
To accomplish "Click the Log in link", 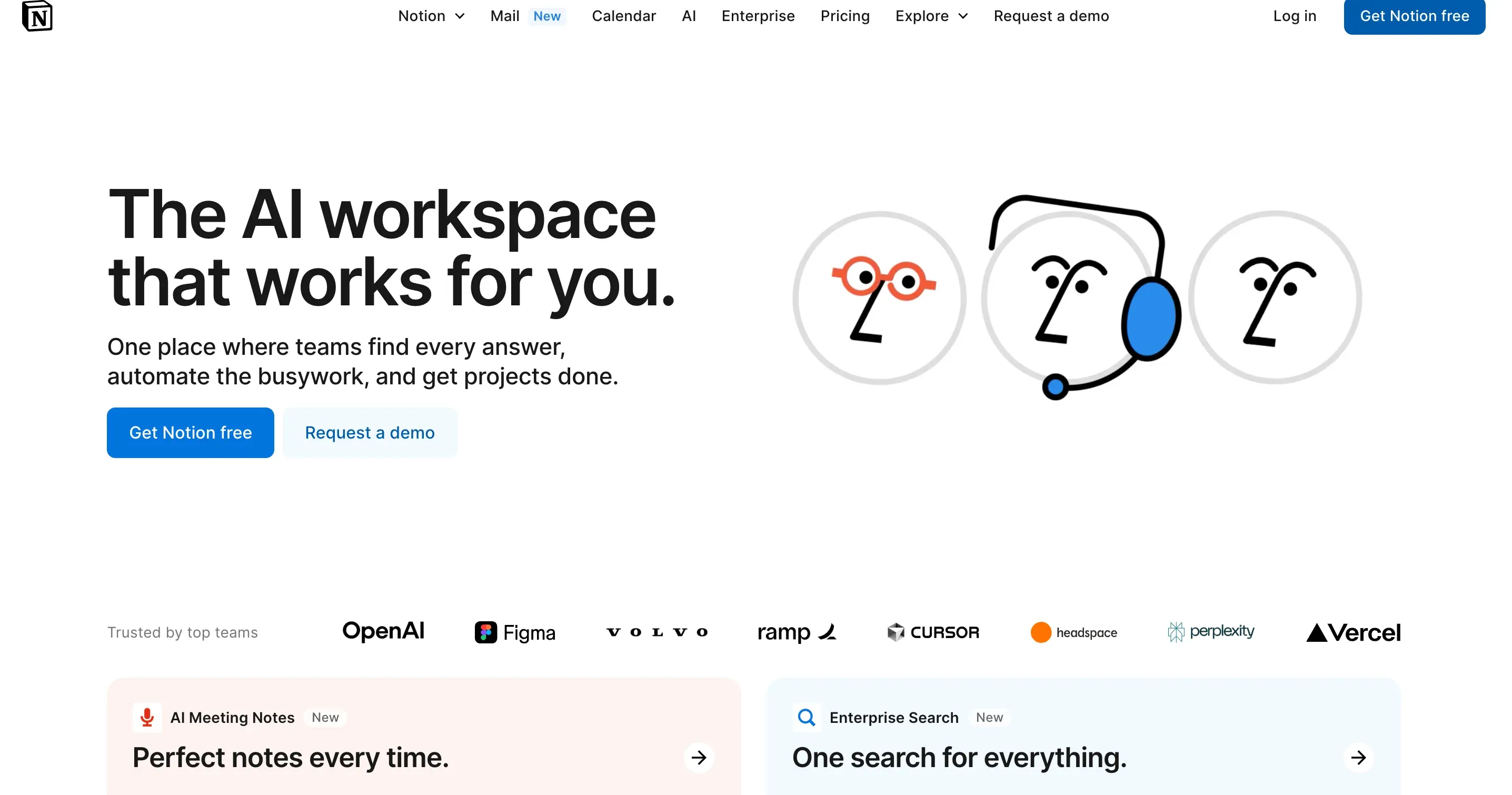I will pyautogui.click(x=1294, y=16).
